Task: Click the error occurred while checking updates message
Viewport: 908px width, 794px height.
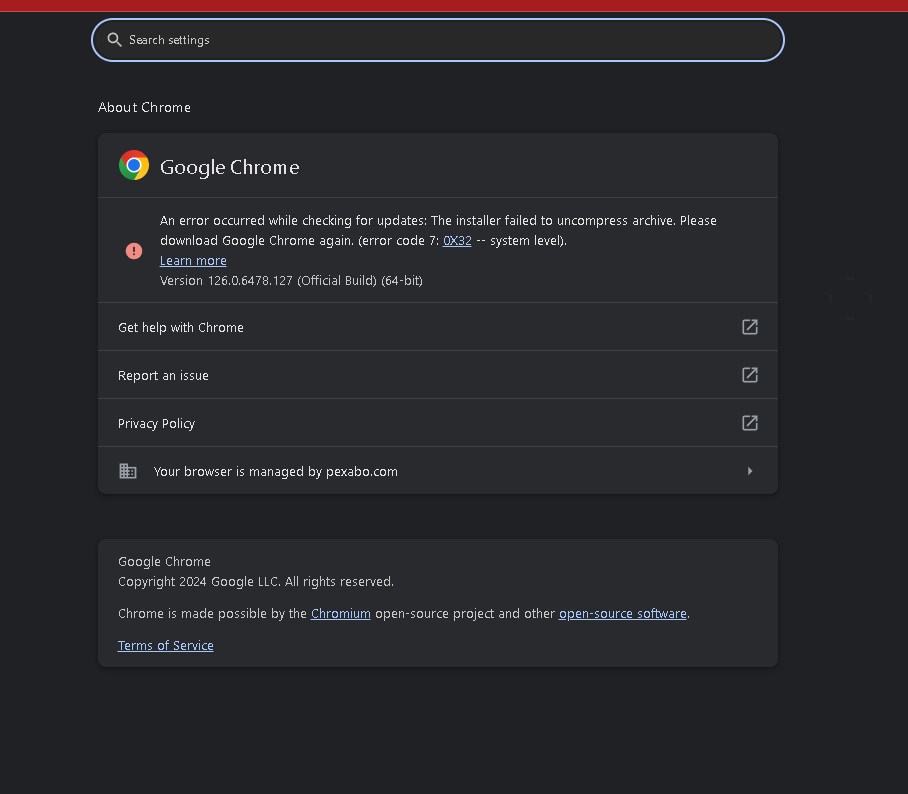Action: 438,230
